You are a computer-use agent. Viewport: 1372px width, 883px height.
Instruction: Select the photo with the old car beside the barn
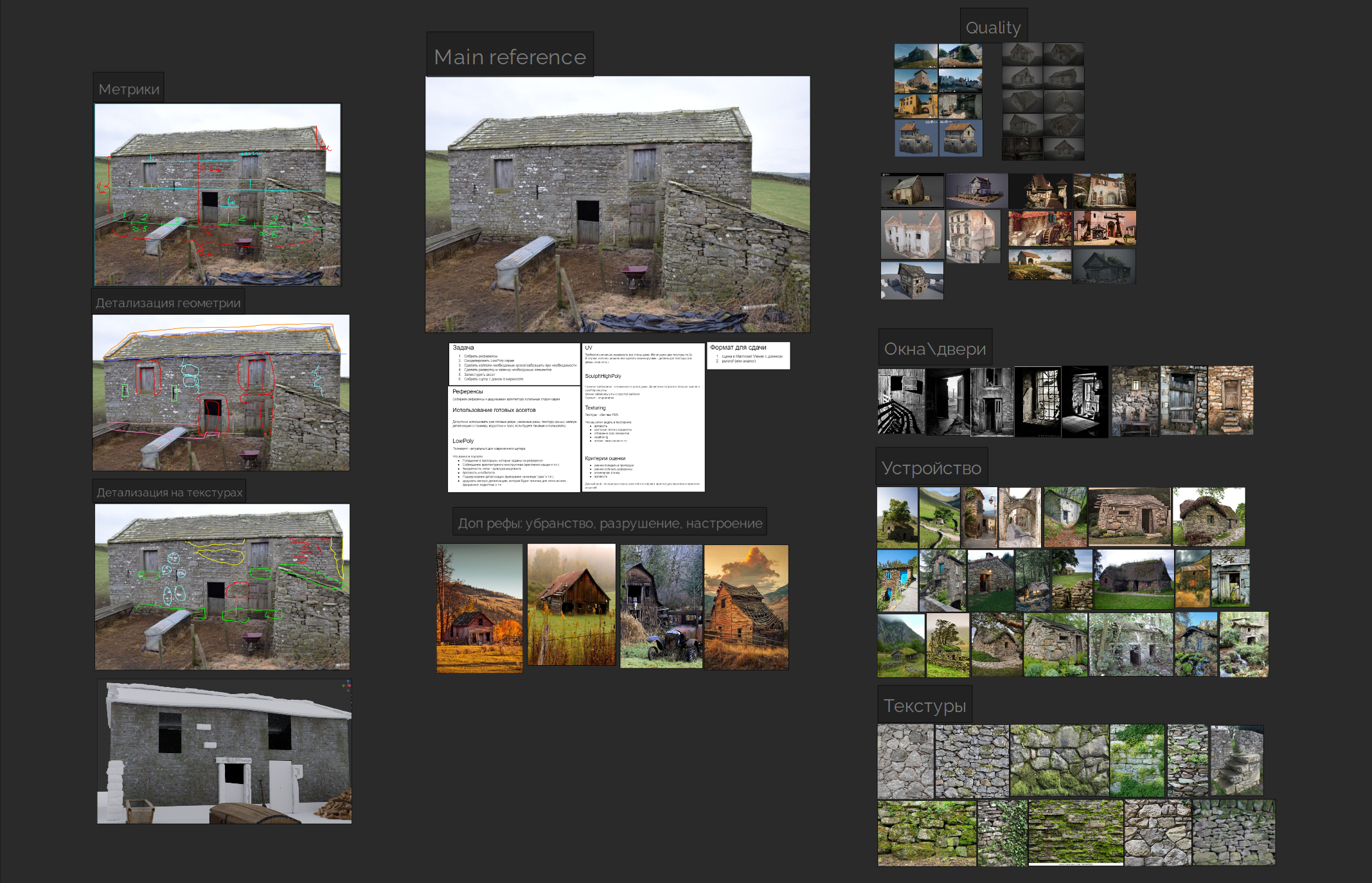661,606
